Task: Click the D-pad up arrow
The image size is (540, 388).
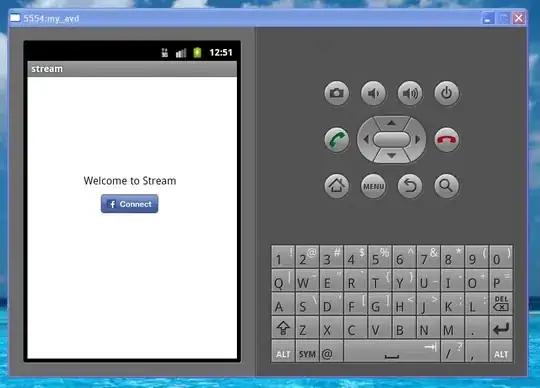Action: [392, 123]
